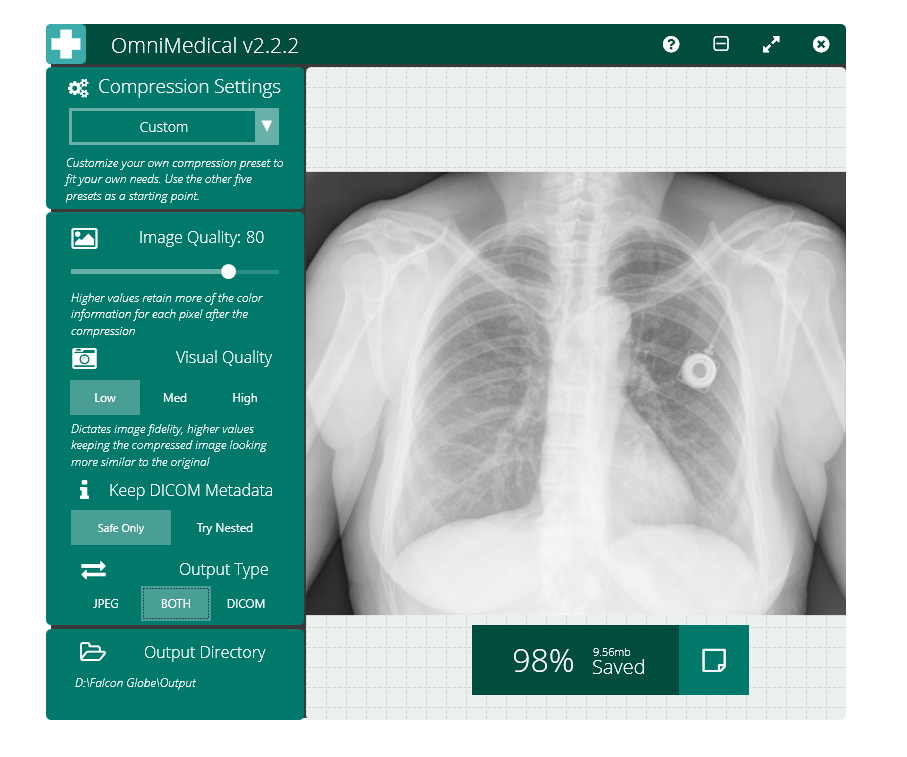Set Visual Quality to High

[245, 398]
